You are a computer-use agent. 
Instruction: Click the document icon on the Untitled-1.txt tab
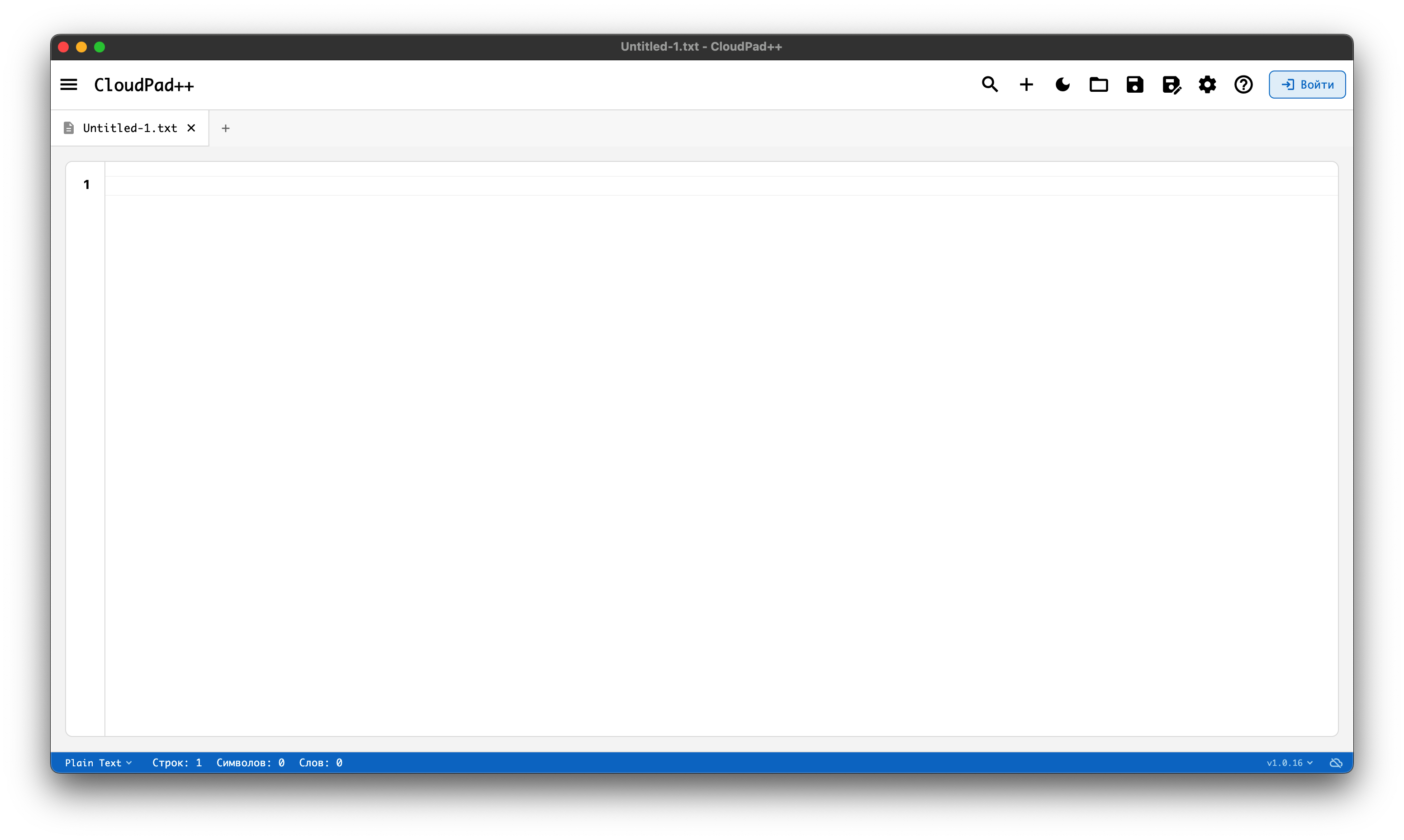pos(68,128)
